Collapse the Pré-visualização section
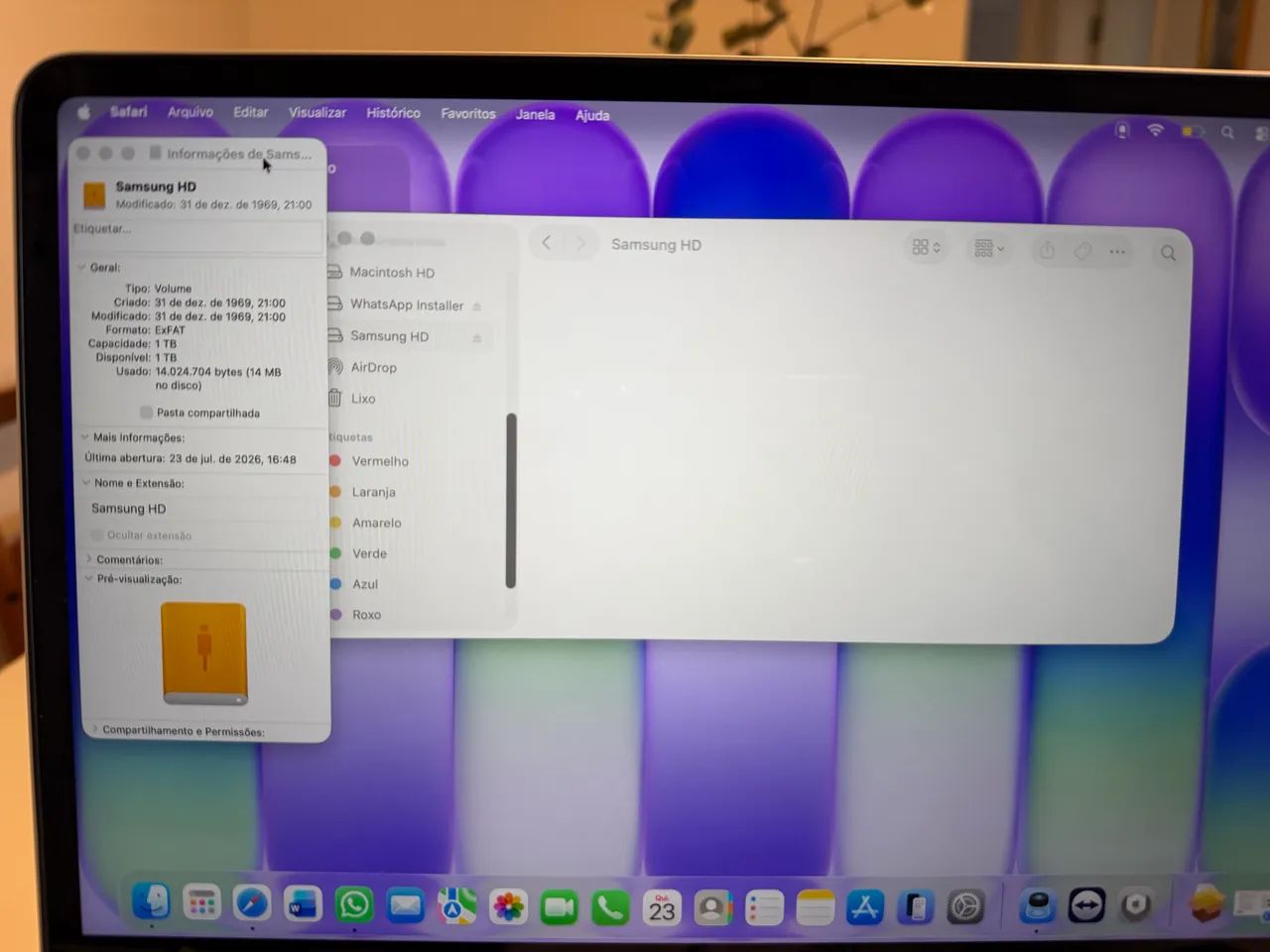Screen dimensions: 1270x952 88,579
